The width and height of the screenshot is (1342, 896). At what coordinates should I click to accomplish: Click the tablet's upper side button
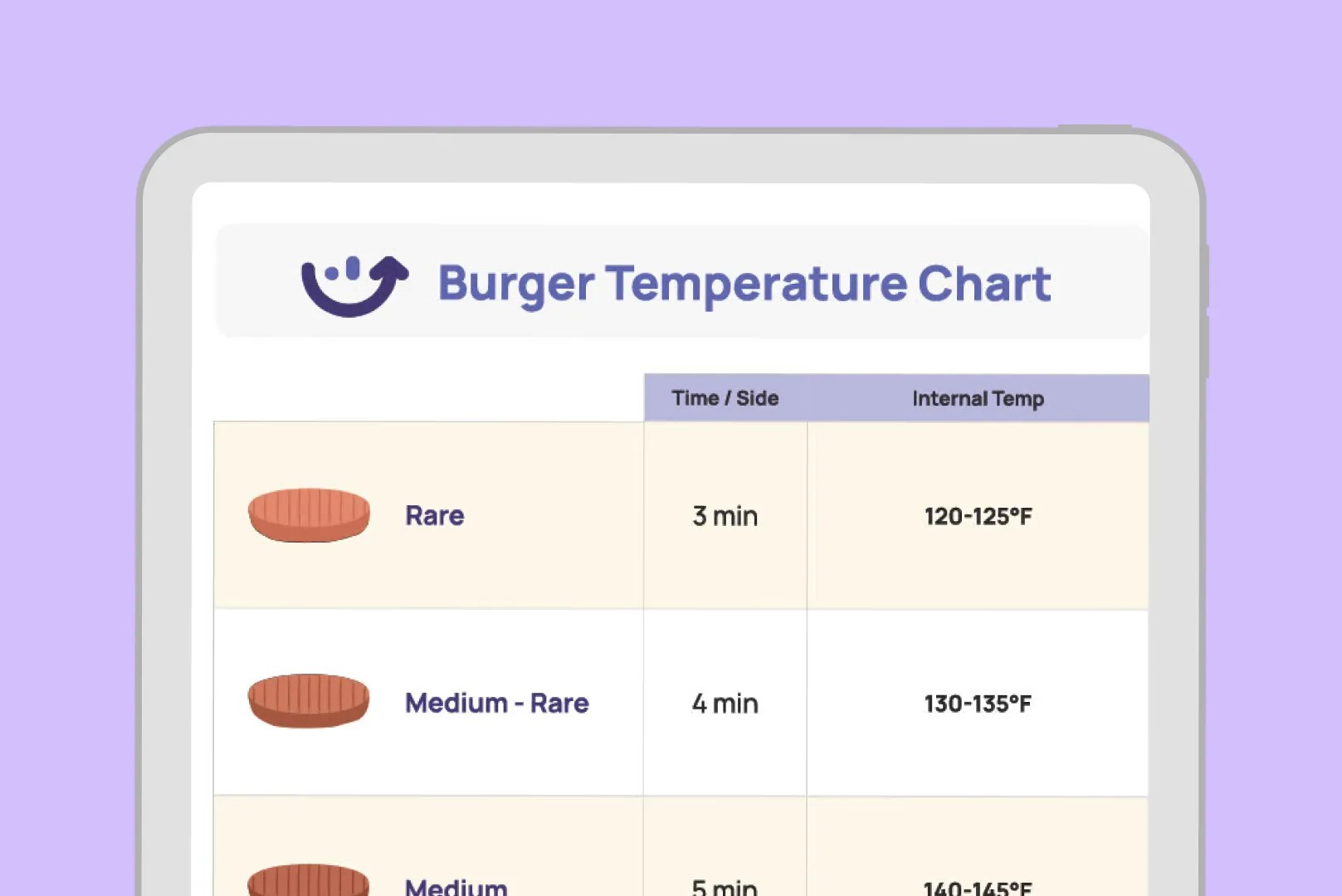click(1205, 276)
